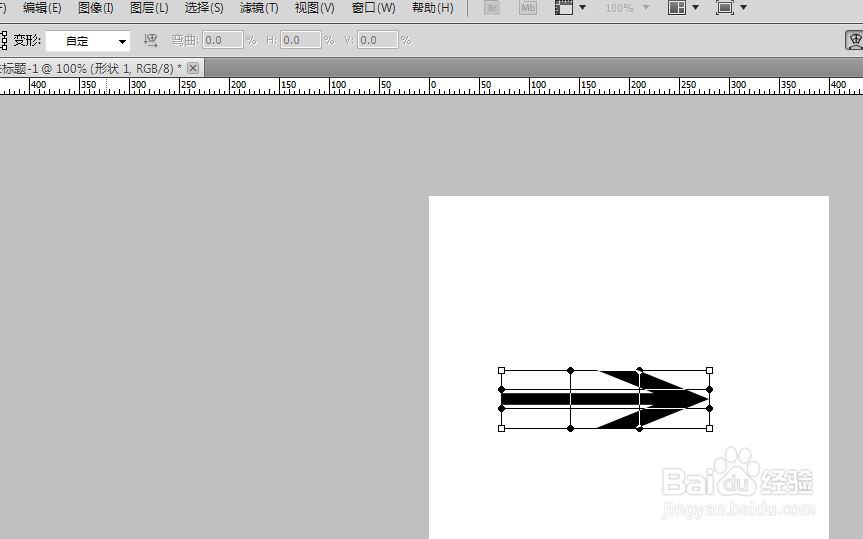This screenshot has width=863, height=539.
Task: Launch Mini Bridge with the Mb icon
Action: [528, 8]
